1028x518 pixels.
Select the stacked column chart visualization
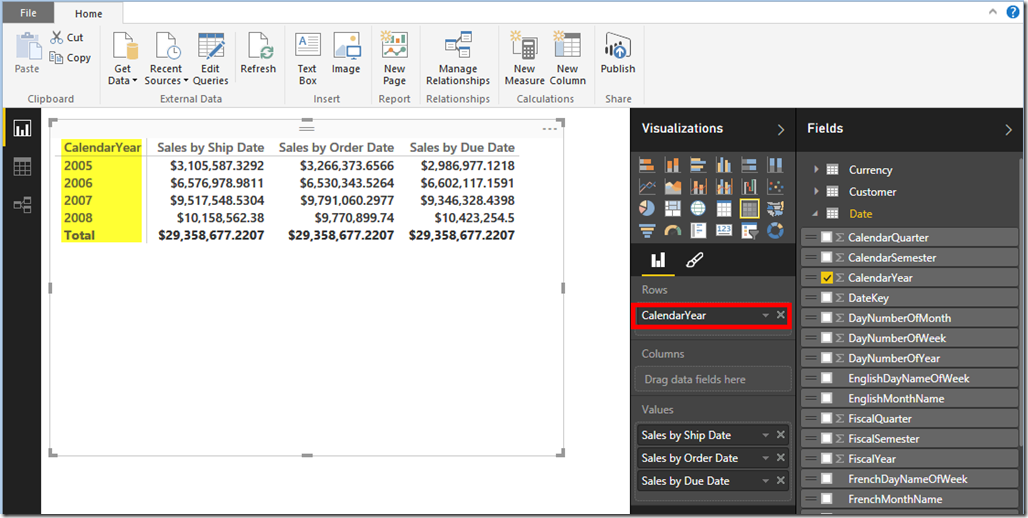pyautogui.click(x=672, y=165)
